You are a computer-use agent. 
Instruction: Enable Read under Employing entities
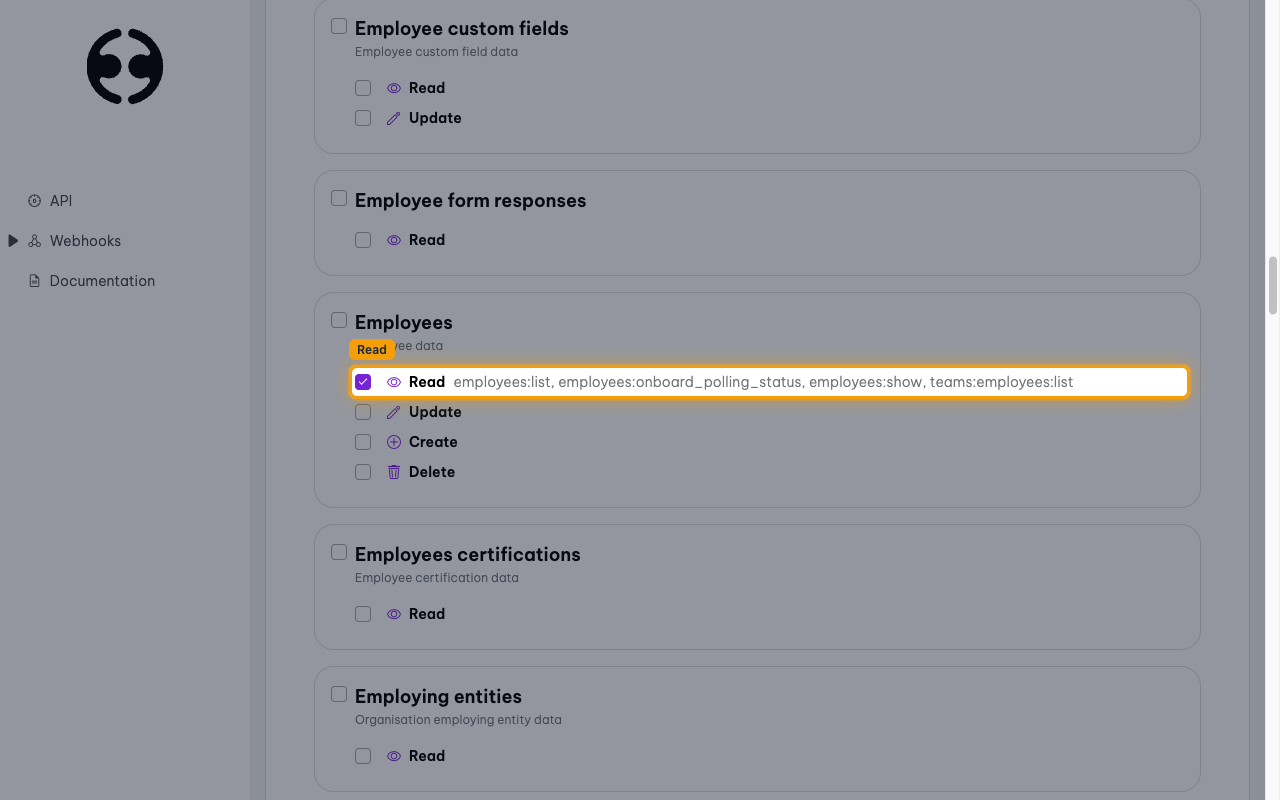363,756
